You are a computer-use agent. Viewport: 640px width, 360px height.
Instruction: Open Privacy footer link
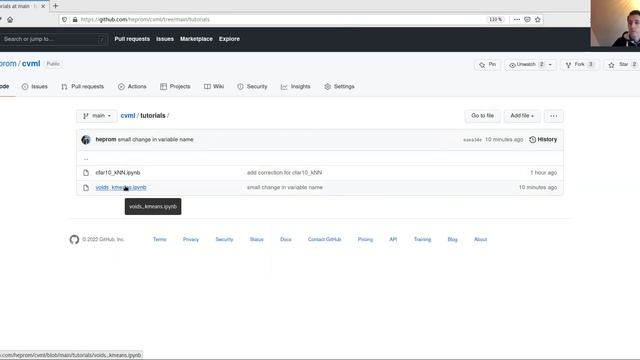[x=191, y=239]
